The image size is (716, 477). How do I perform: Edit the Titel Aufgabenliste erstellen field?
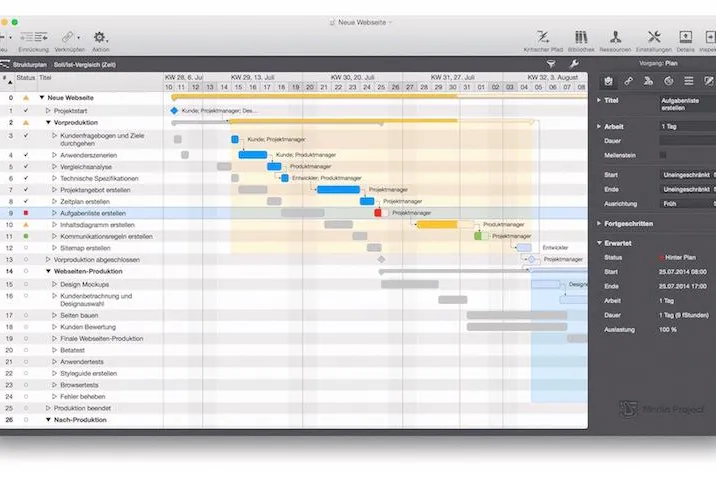coord(687,104)
